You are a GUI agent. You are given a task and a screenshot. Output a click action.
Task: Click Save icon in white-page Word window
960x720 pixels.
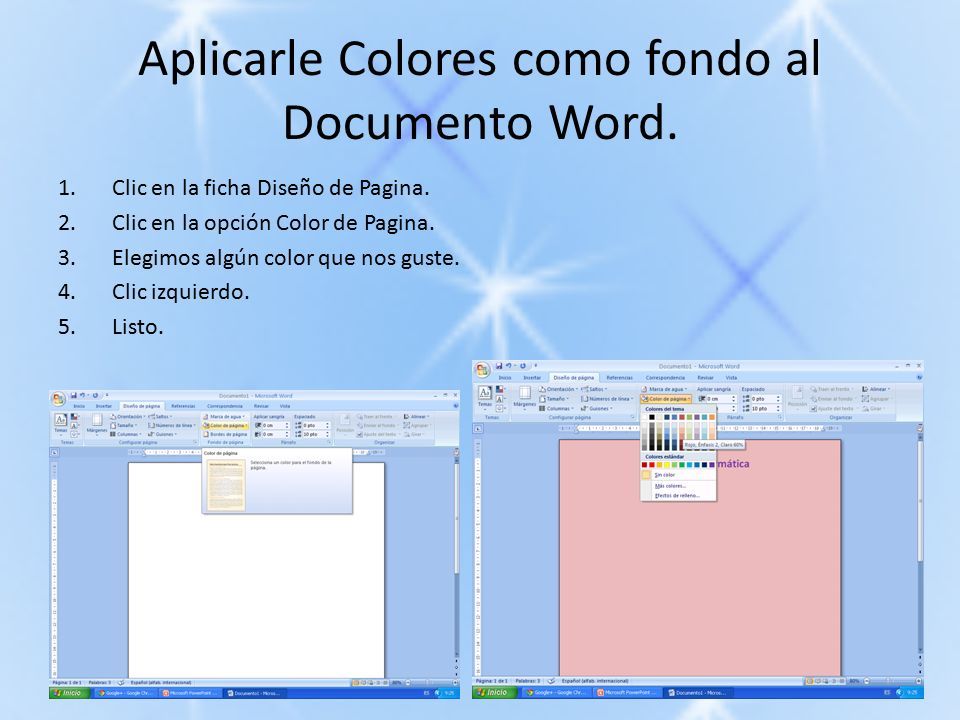click(74, 396)
